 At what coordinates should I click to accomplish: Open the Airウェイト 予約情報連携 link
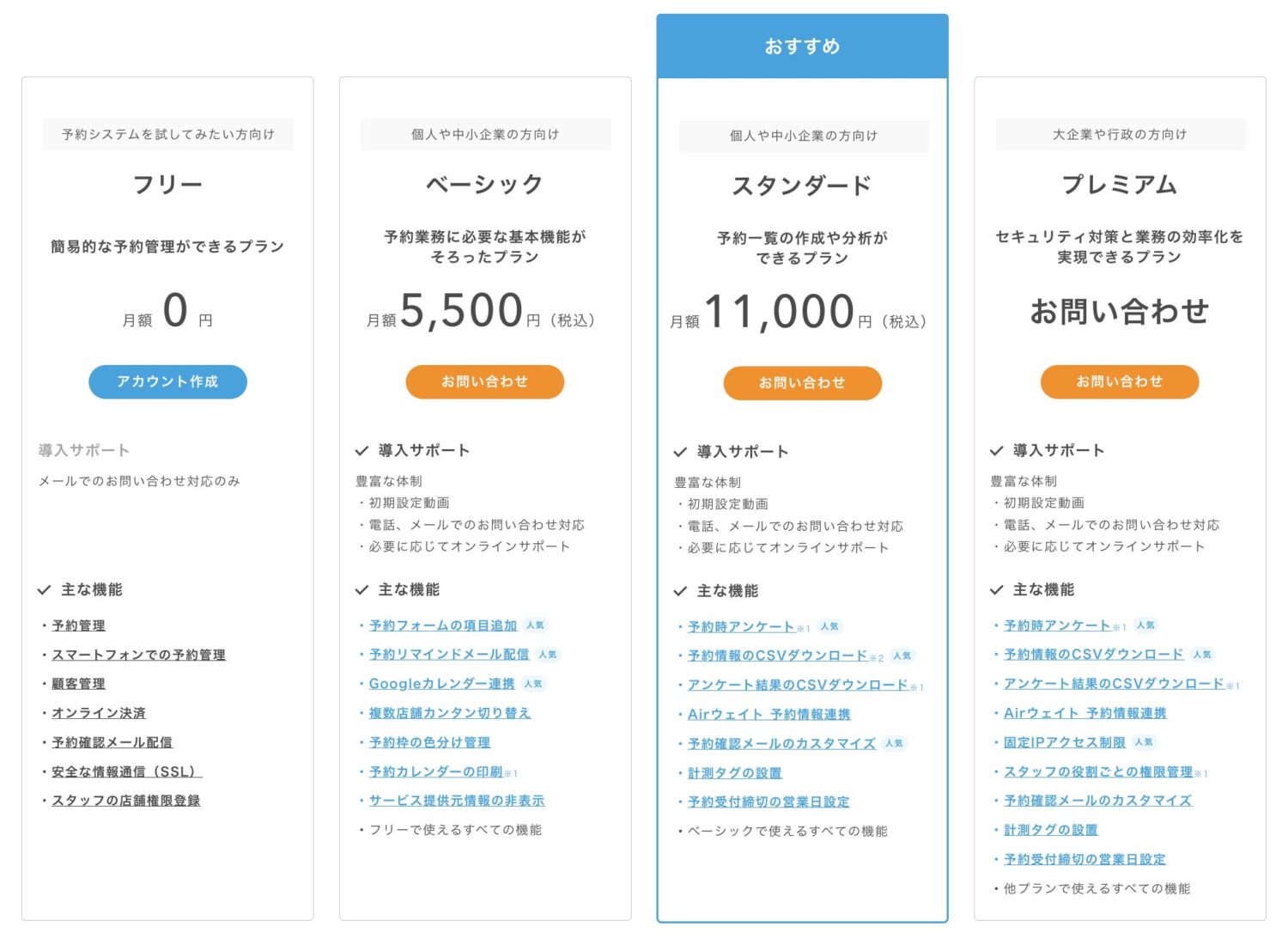click(770, 714)
